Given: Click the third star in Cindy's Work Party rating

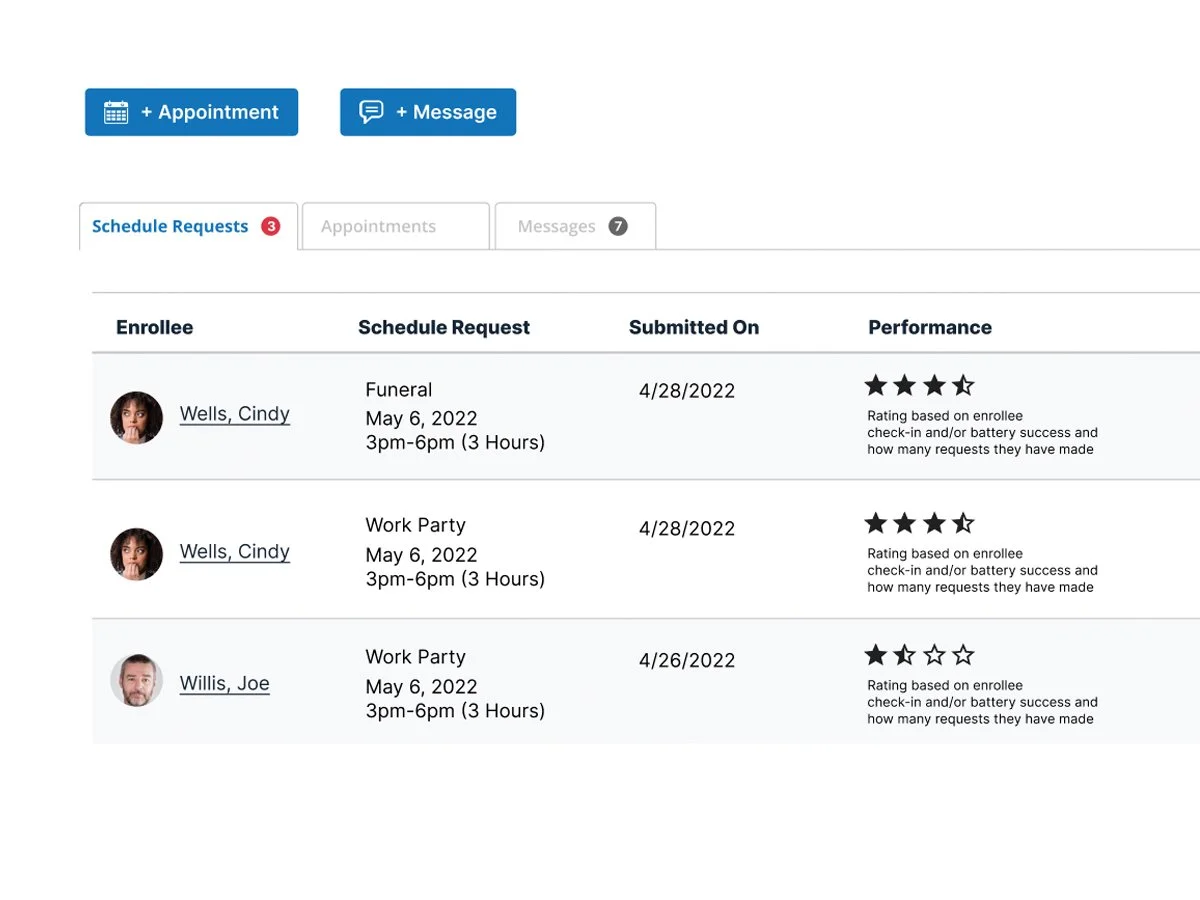Looking at the screenshot, I should coord(934,522).
